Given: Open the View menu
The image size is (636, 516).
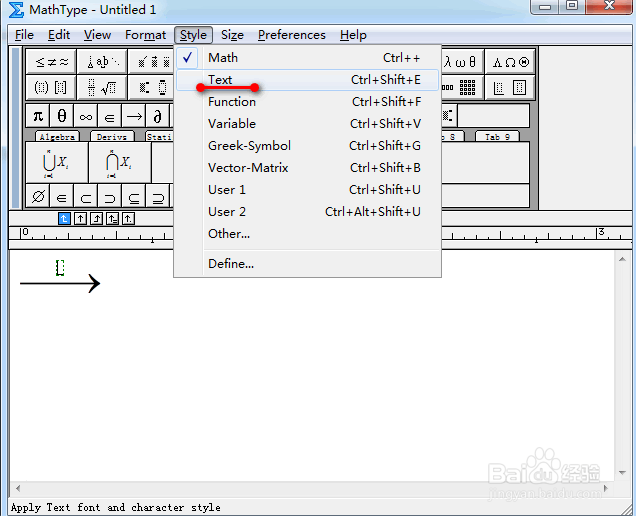Looking at the screenshot, I should tap(97, 35).
